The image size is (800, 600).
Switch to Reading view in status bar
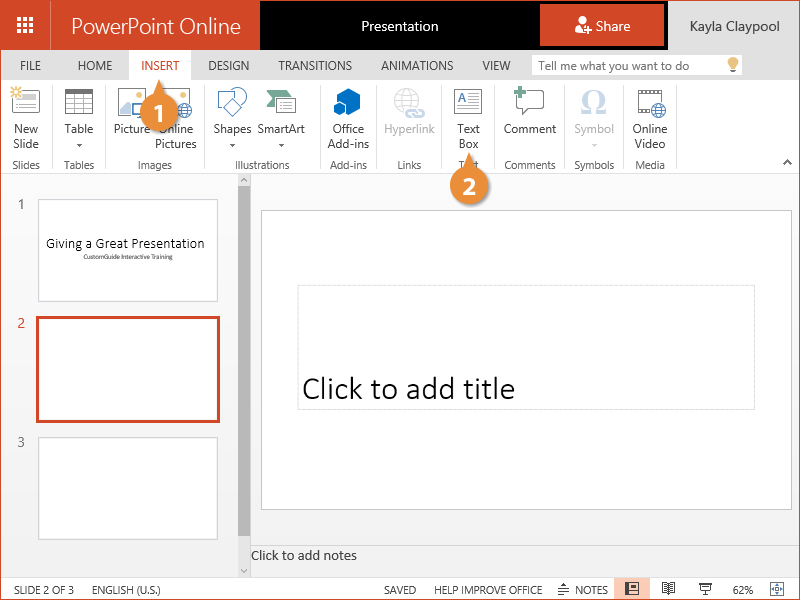(x=669, y=589)
